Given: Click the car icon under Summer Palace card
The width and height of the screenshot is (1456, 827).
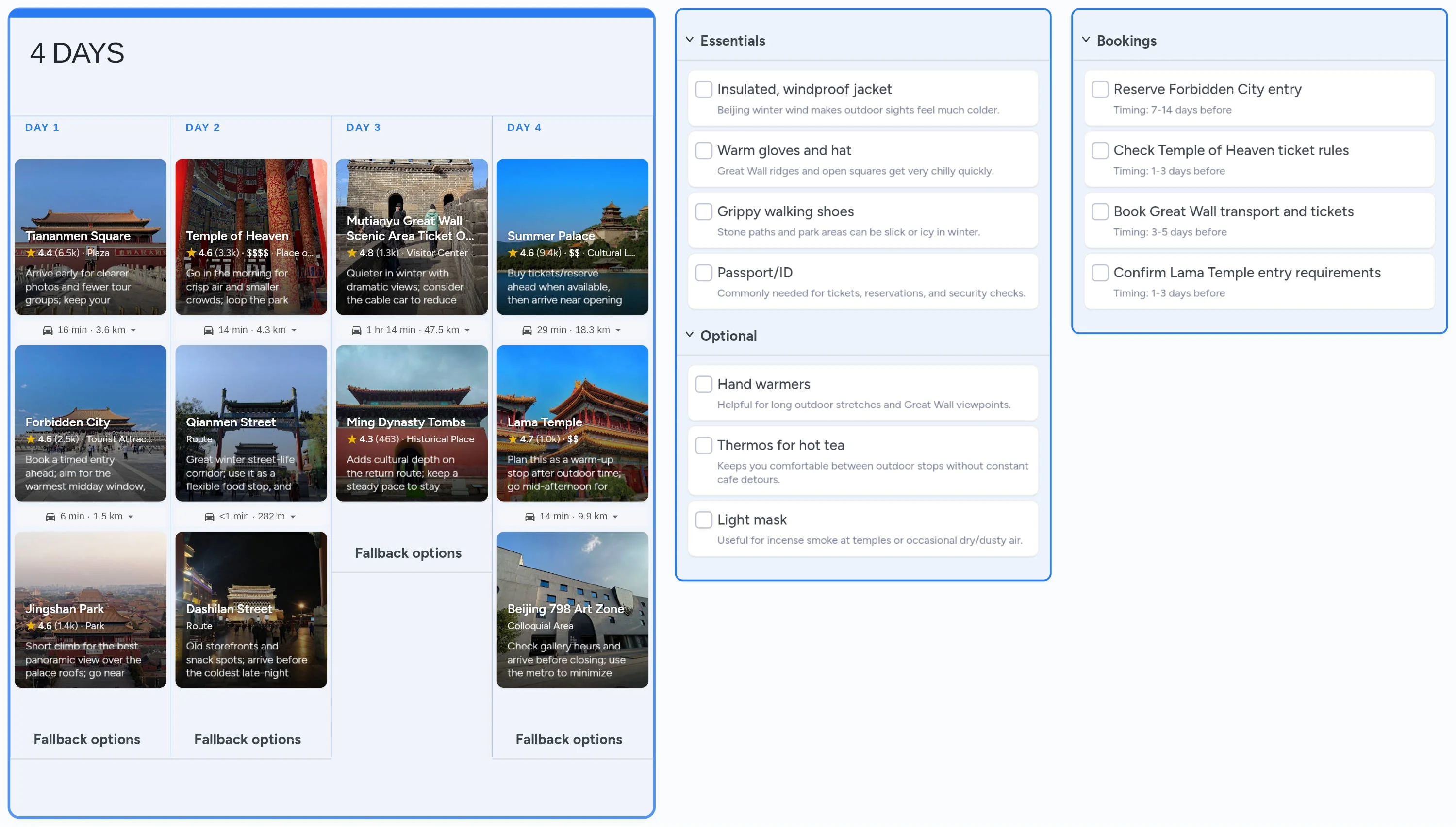Looking at the screenshot, I should [x=529, y=329].
